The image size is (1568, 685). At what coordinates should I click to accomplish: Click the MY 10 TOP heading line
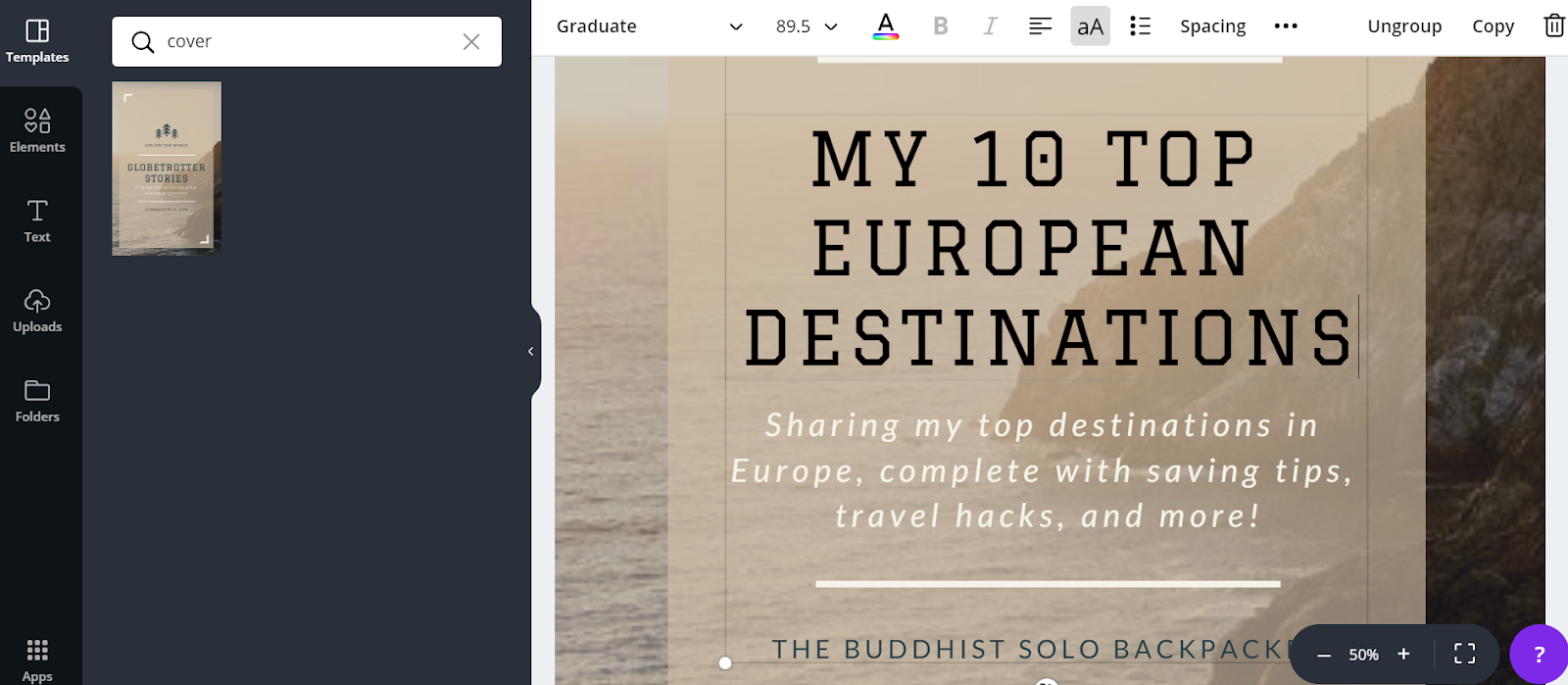click(x=1034, y=159)
